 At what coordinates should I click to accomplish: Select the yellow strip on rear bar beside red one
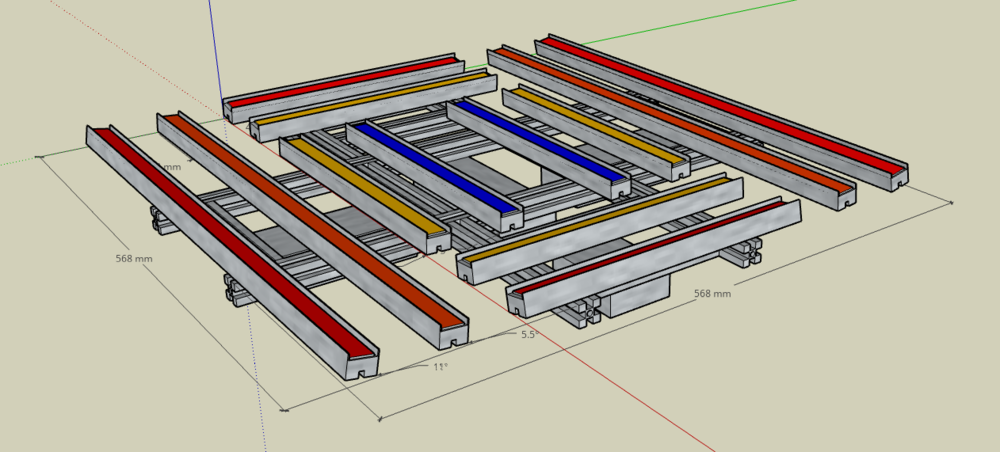click(374, 98)
